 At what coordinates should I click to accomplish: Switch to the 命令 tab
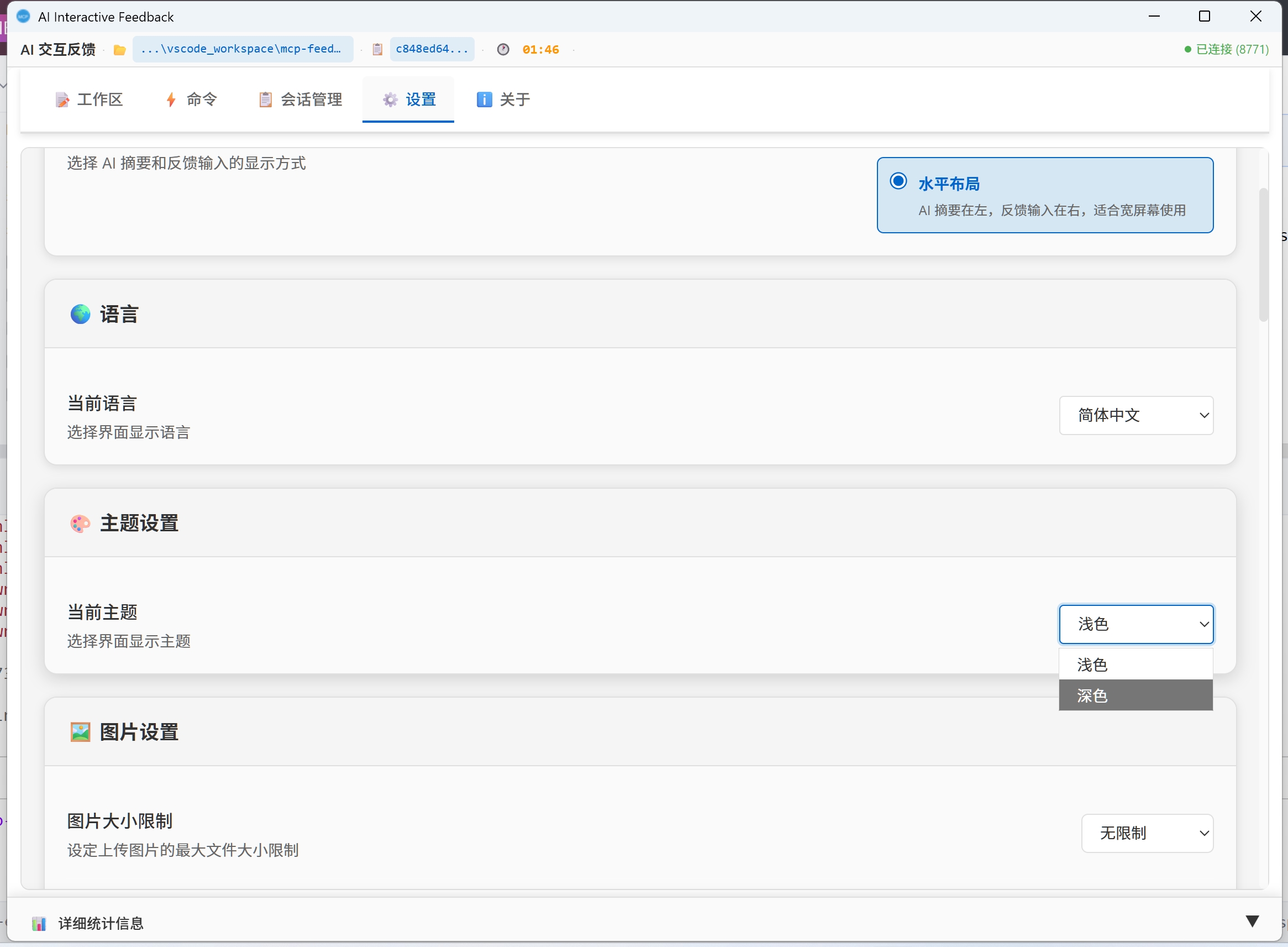(191, 100)
